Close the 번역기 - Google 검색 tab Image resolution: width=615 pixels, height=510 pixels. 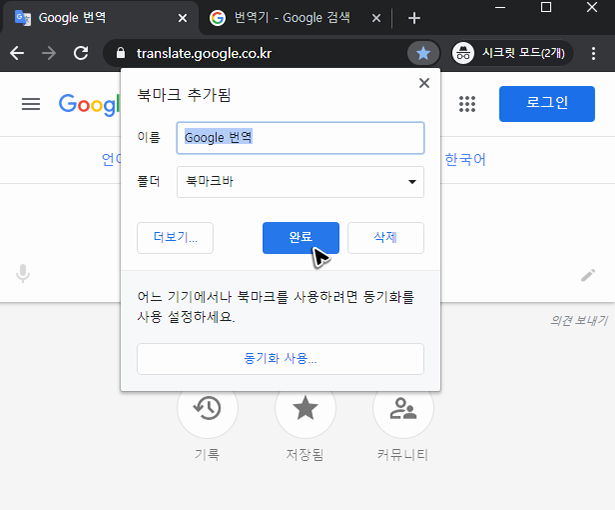pyautogui.click(x=376, y=18)
